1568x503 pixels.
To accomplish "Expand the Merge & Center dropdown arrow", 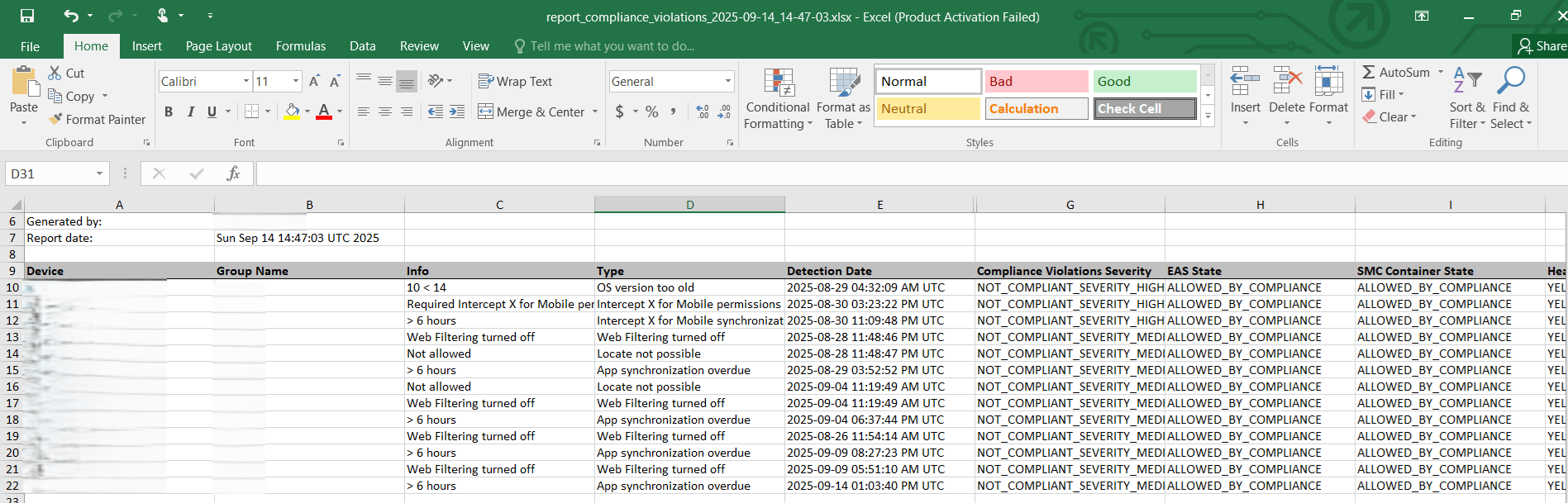I will 595,112.
